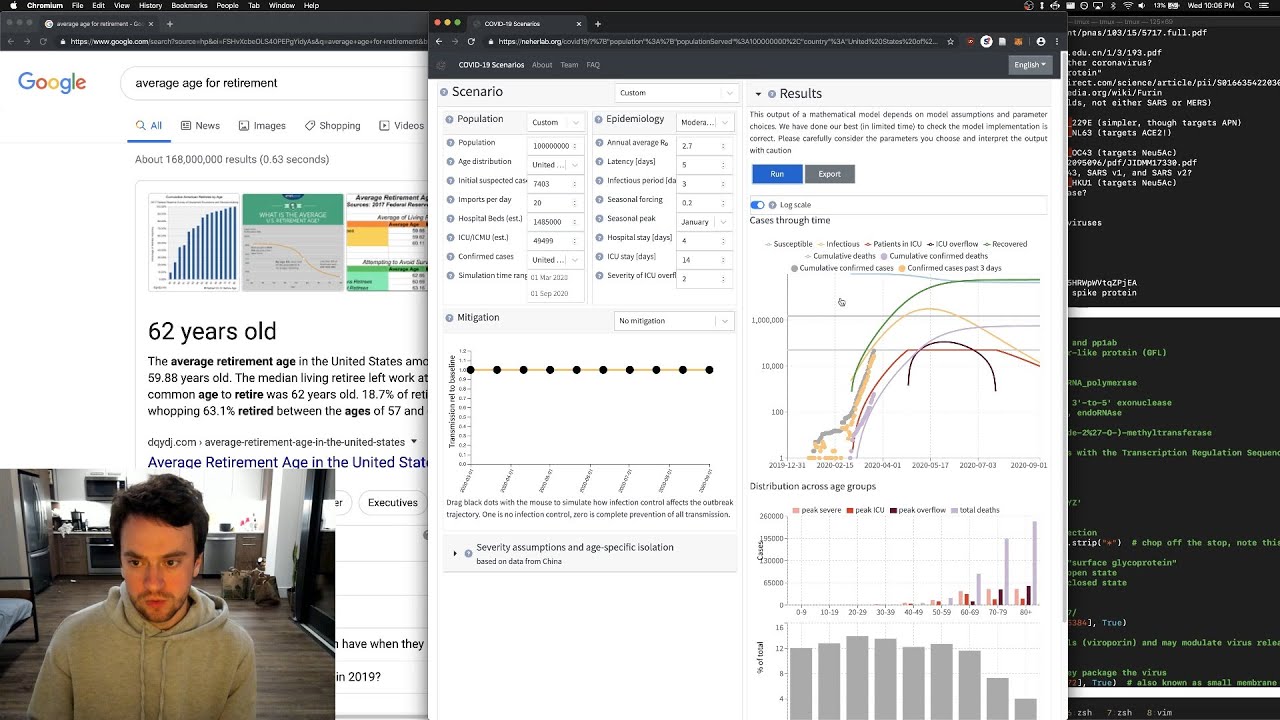Click the help icon next to Latency [days]
Image resolution: width=1280 pixels, height=720 pixels.
[598, 163]
